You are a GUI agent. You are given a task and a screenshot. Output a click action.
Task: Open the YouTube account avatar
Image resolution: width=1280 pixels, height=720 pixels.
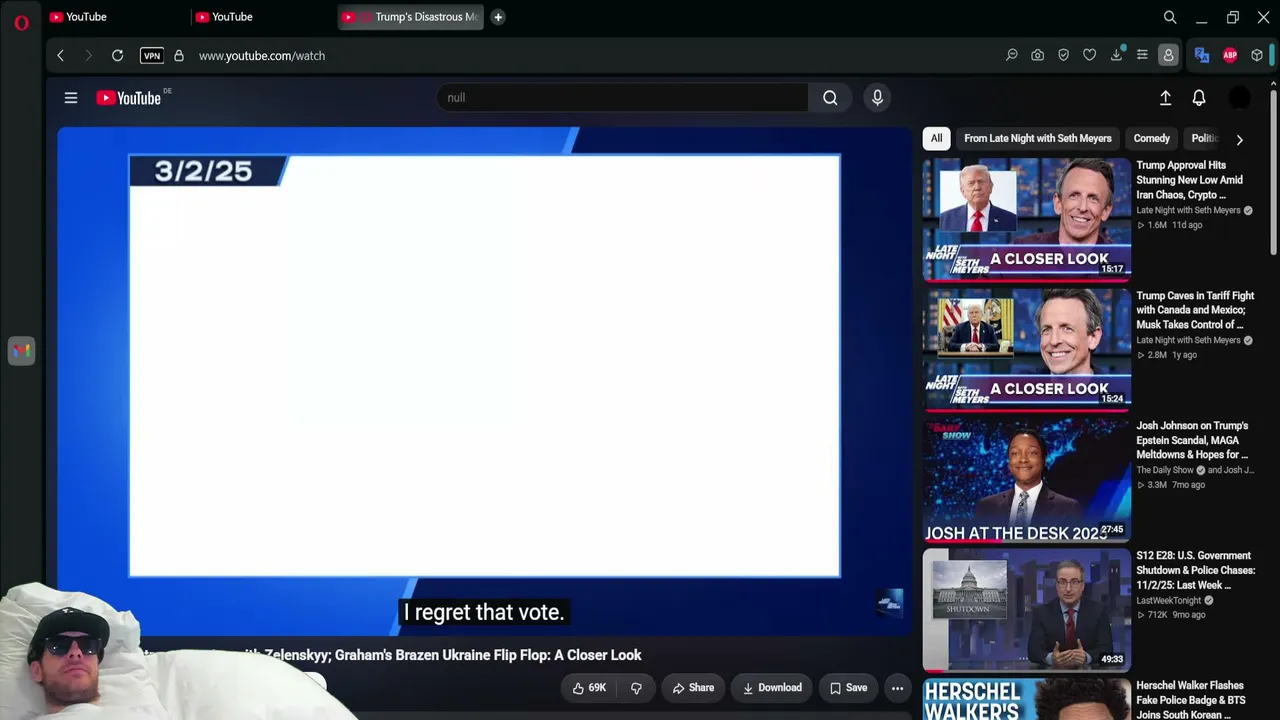click(x=1239, y=98)
